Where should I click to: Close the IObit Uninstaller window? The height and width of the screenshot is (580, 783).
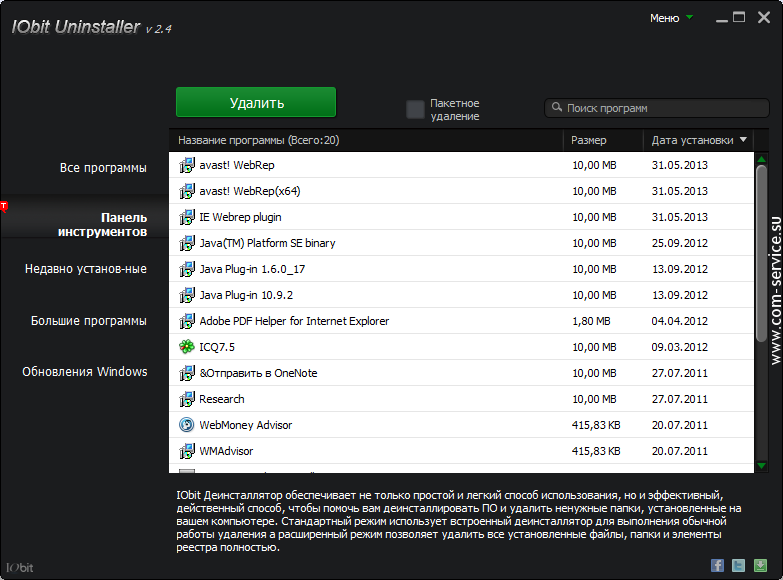[764, 17]
